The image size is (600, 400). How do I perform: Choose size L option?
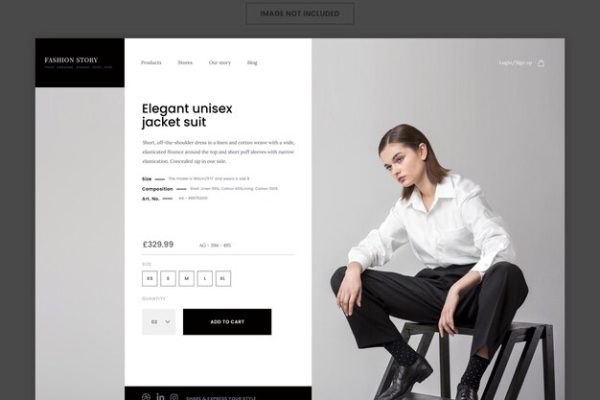(205, 279)
